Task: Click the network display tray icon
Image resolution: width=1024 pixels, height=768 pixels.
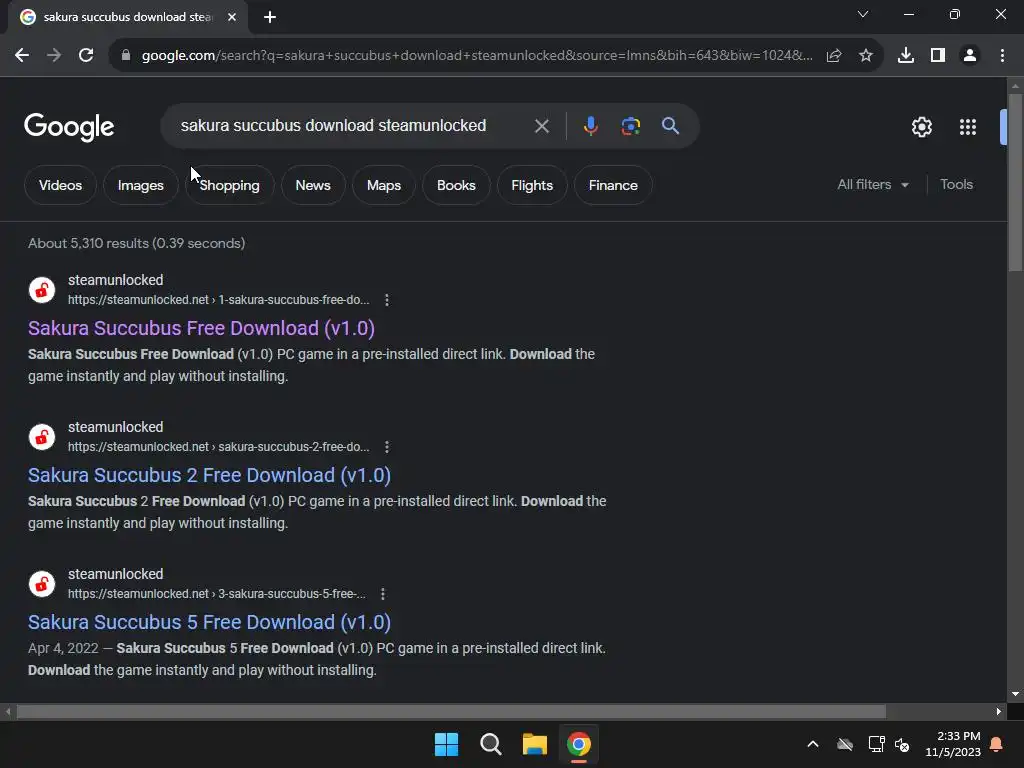Action: pos(876,744)
